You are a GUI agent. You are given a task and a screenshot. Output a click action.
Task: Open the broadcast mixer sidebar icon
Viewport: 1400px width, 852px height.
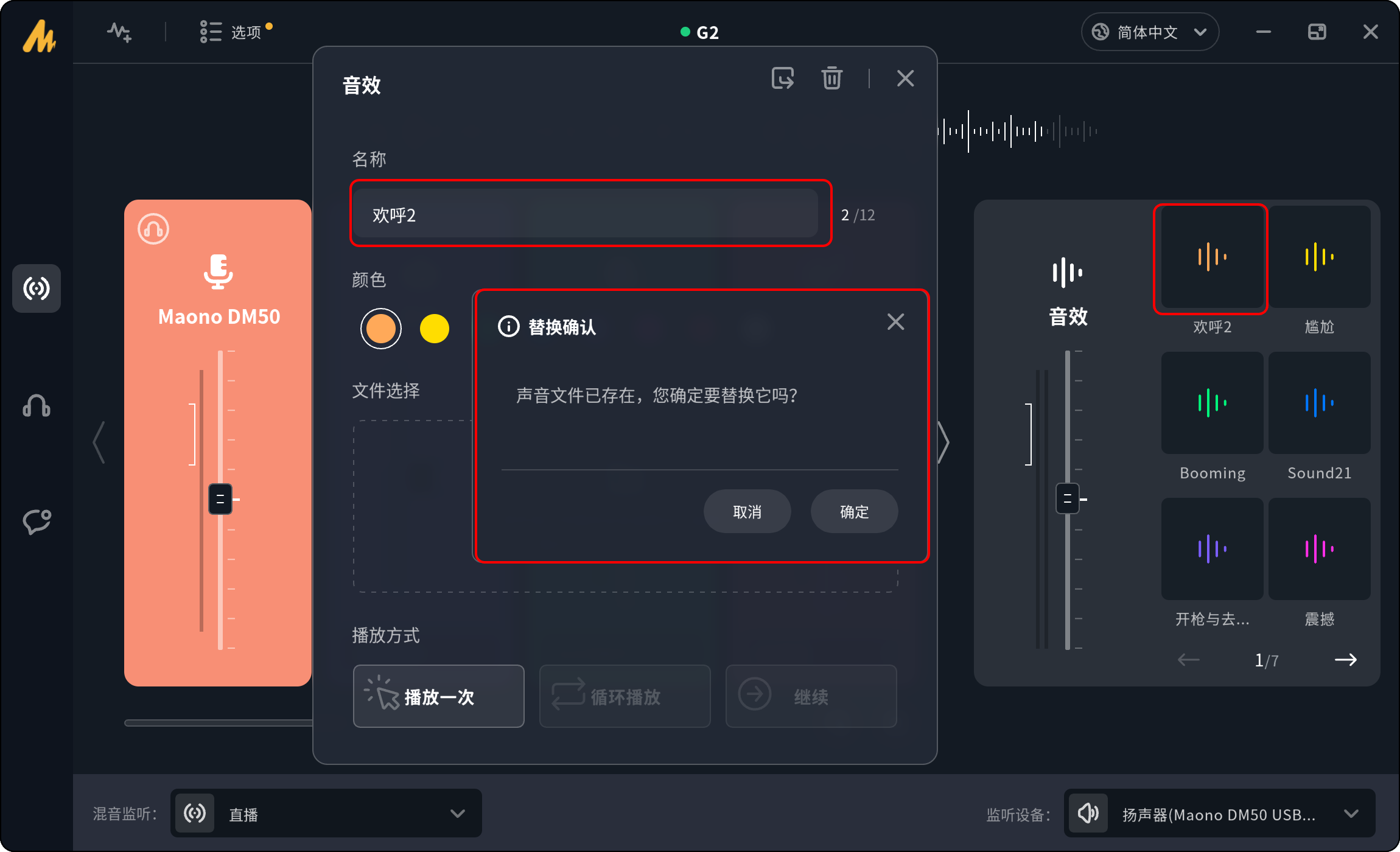point(37,288)
